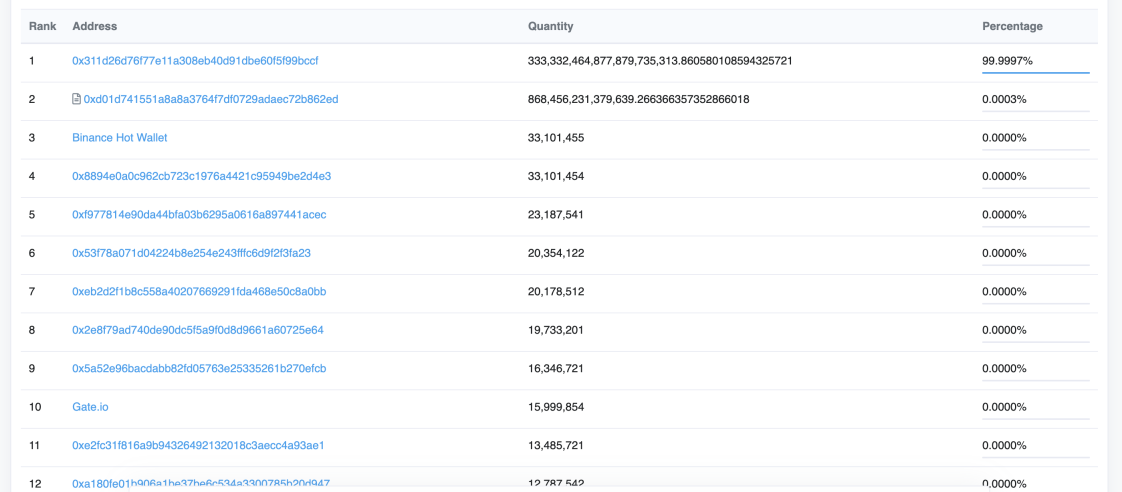Open address 0x8894e0a0c962cb723c1976a4421c95949be2d4e3
The height and width of the screenshot is (492, 1122).
point(202,176)
